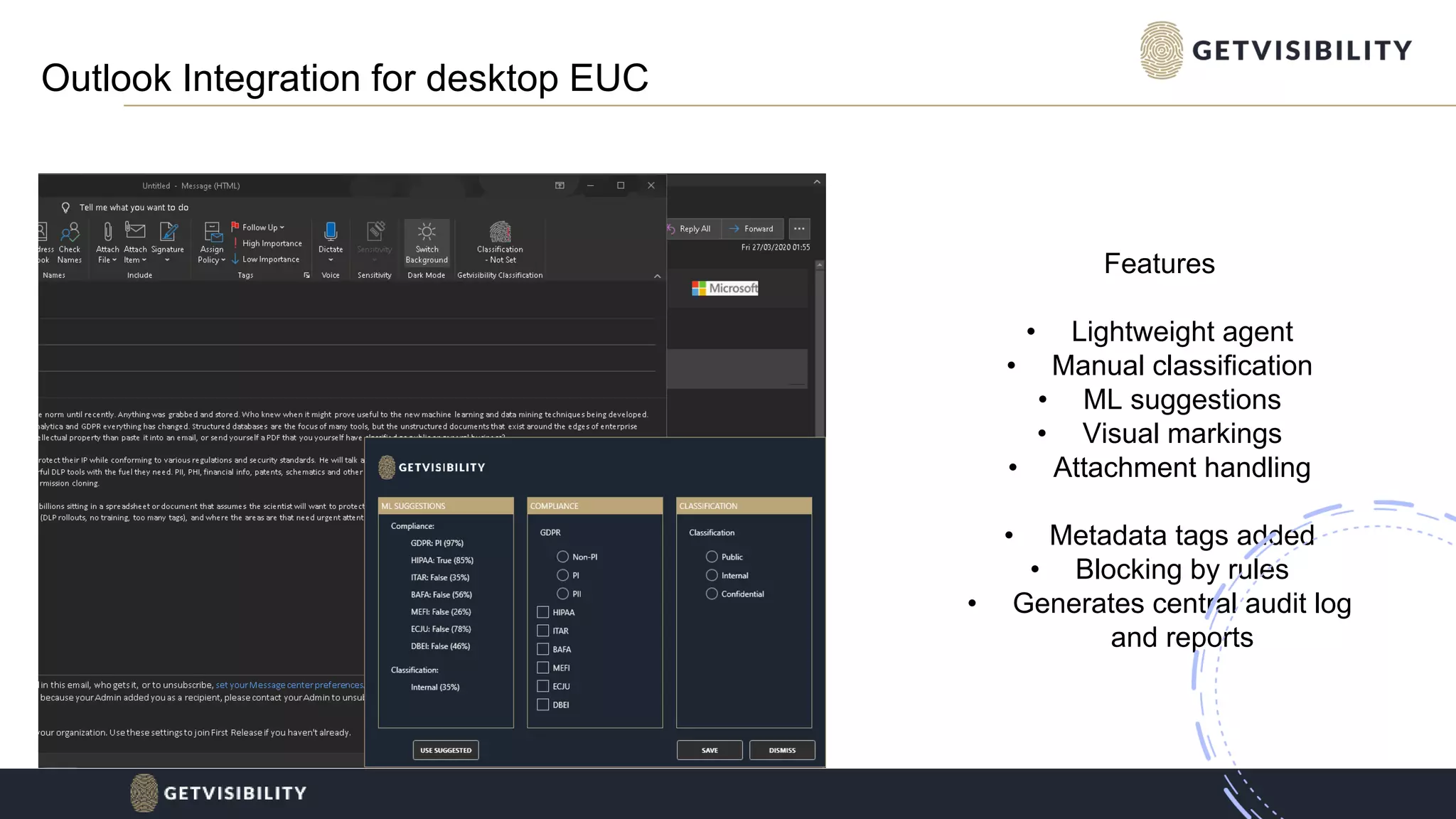Image resolution: width=1456 pixels, height=819 pixels.
Task: Click the Getvisibility Classification fingerprint icon
Action: click(500, 232)
